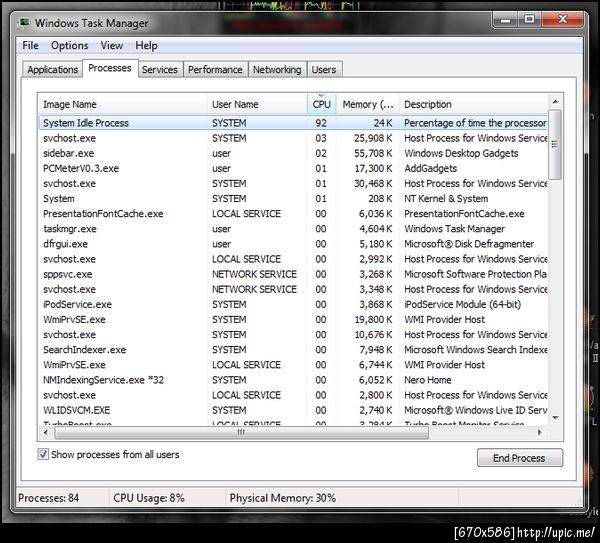
Task: Switch to the Services tab
Action: (160, 70)
